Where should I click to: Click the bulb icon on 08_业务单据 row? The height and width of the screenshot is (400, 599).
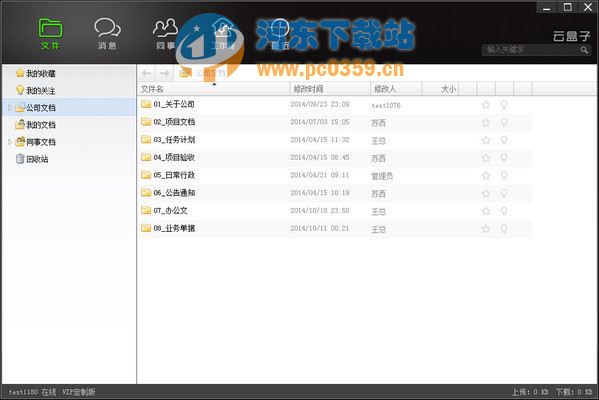tap(504, 228)
